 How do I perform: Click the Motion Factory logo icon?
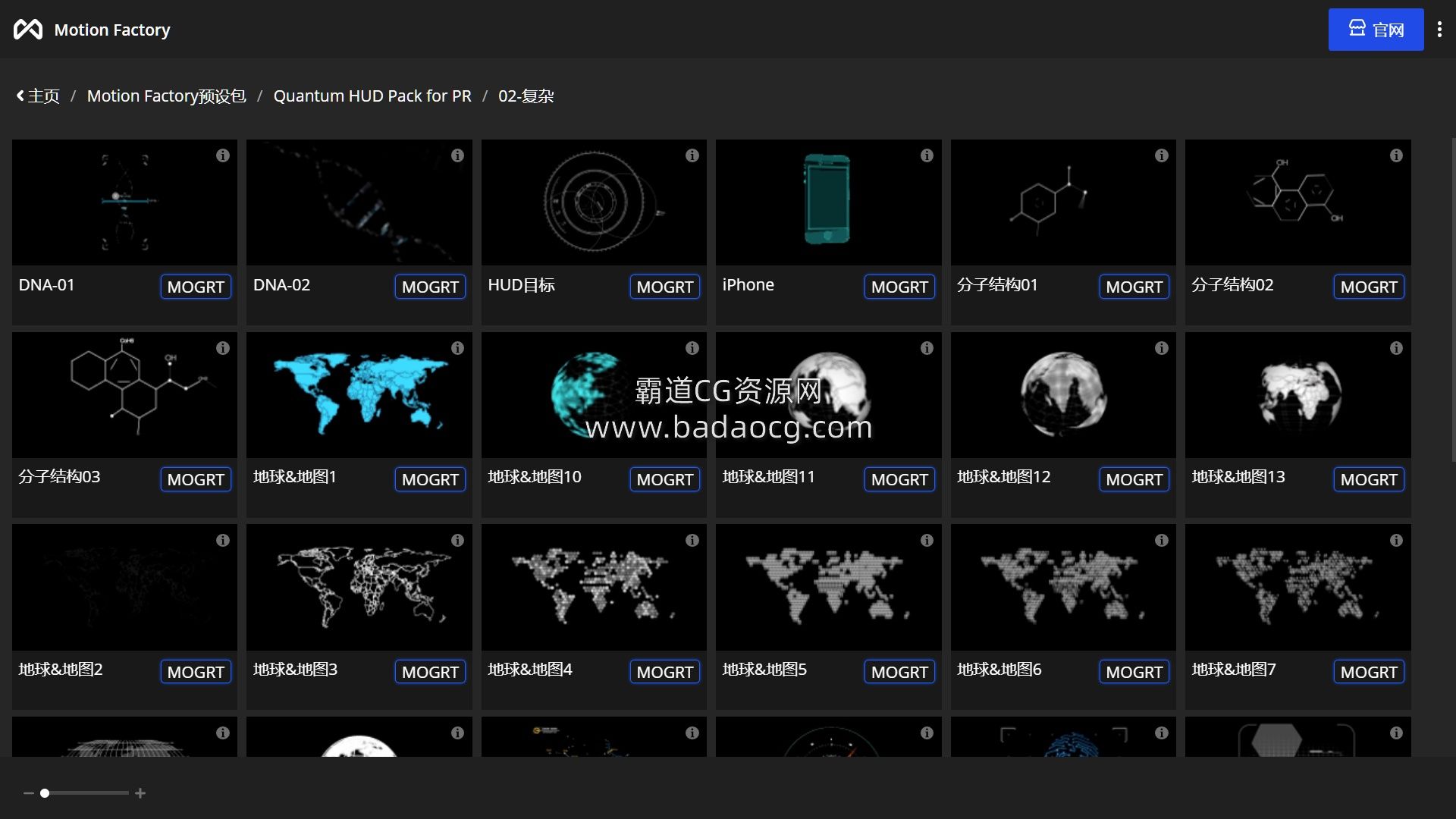28,30
